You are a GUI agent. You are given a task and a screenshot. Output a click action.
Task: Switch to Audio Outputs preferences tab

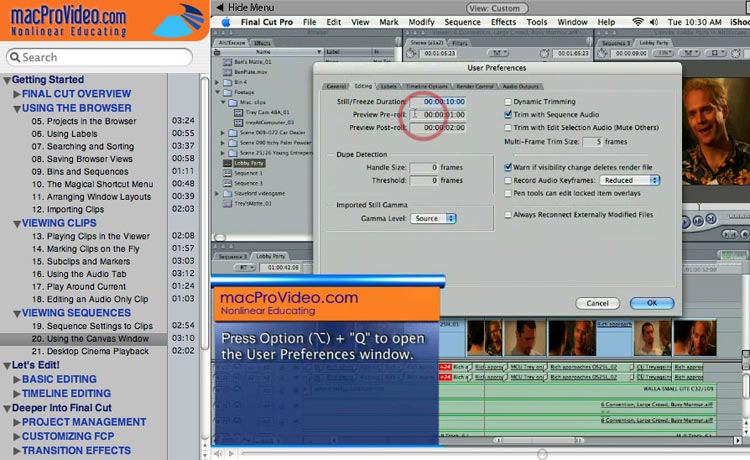[x=520, y=87]
